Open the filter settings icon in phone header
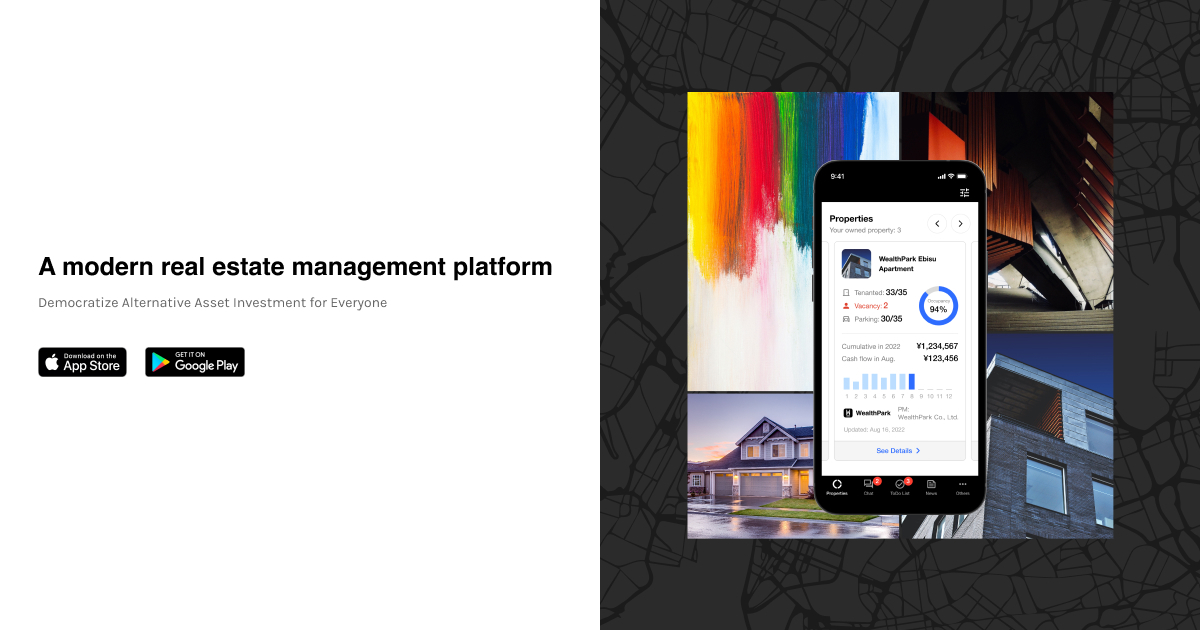This screenshot has height=630, width=1200. tap(964, 192)
